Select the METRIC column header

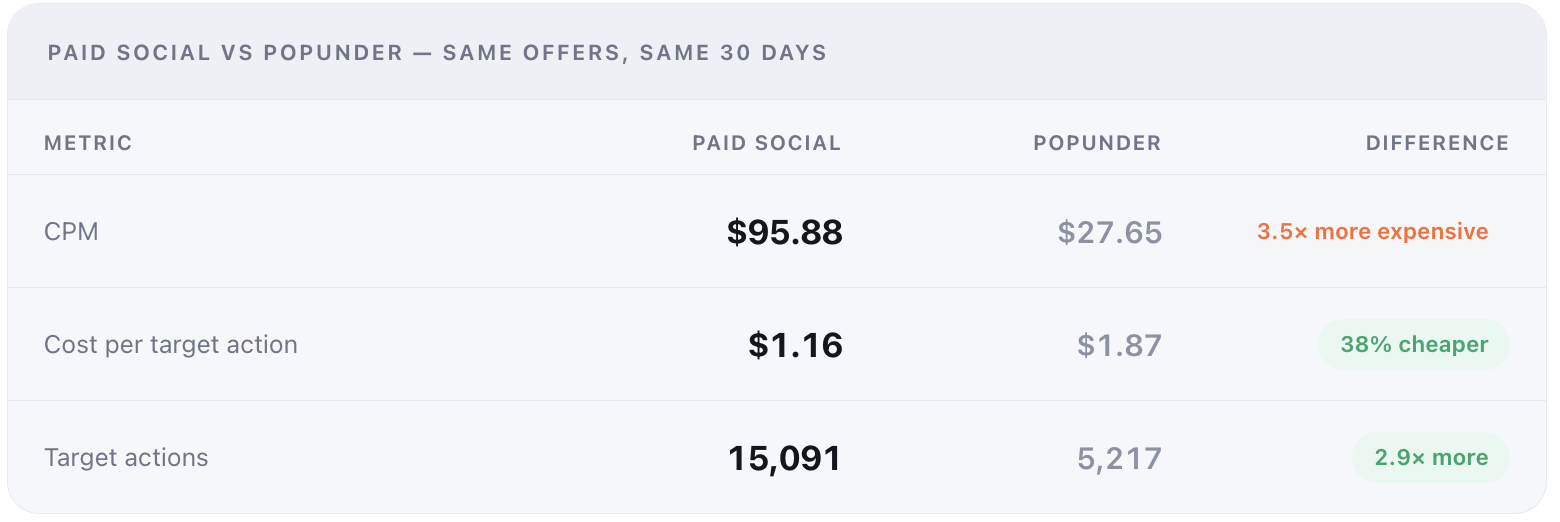click(88, 143)
